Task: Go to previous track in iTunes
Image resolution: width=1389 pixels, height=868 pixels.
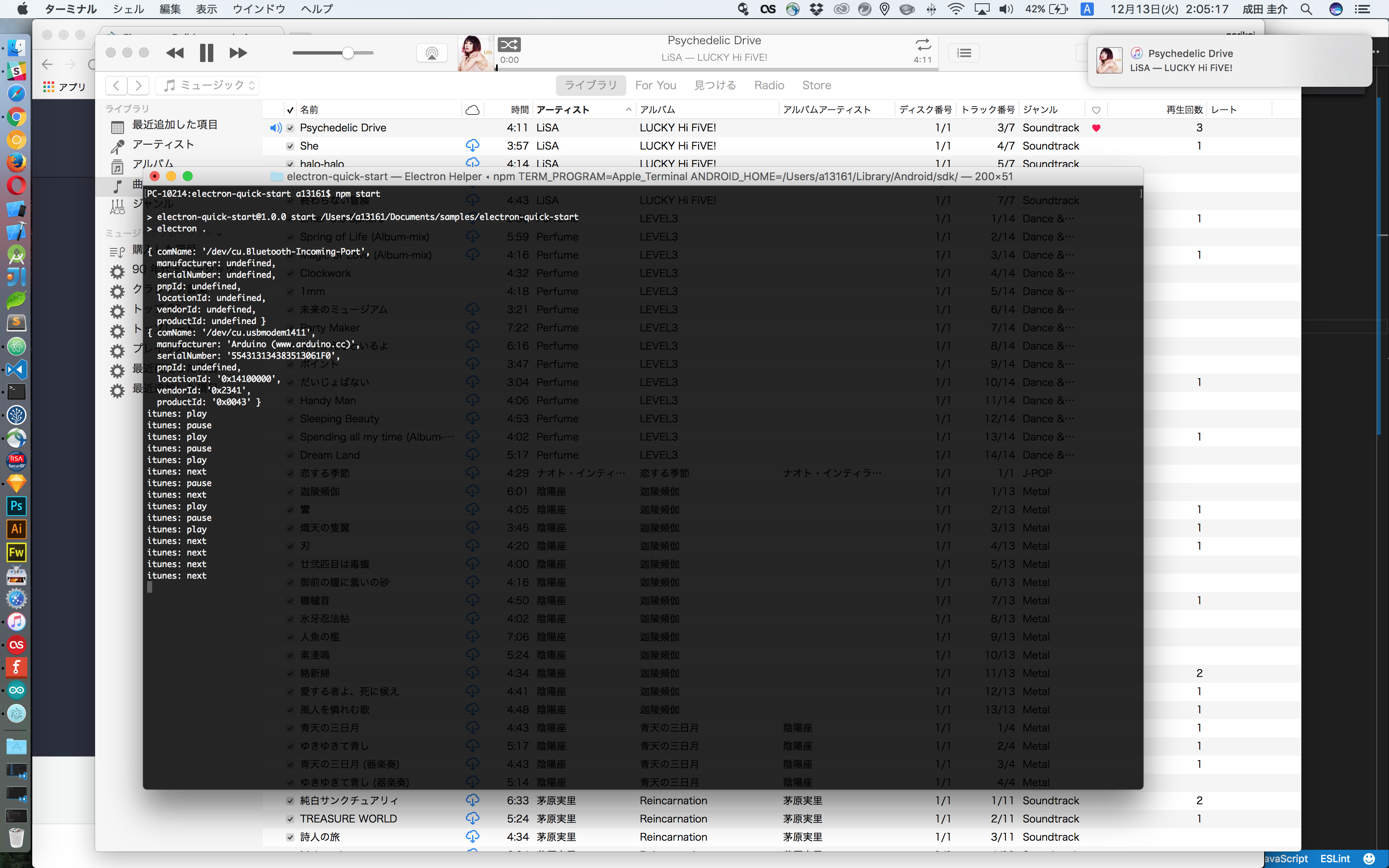Action: [174, 53]
